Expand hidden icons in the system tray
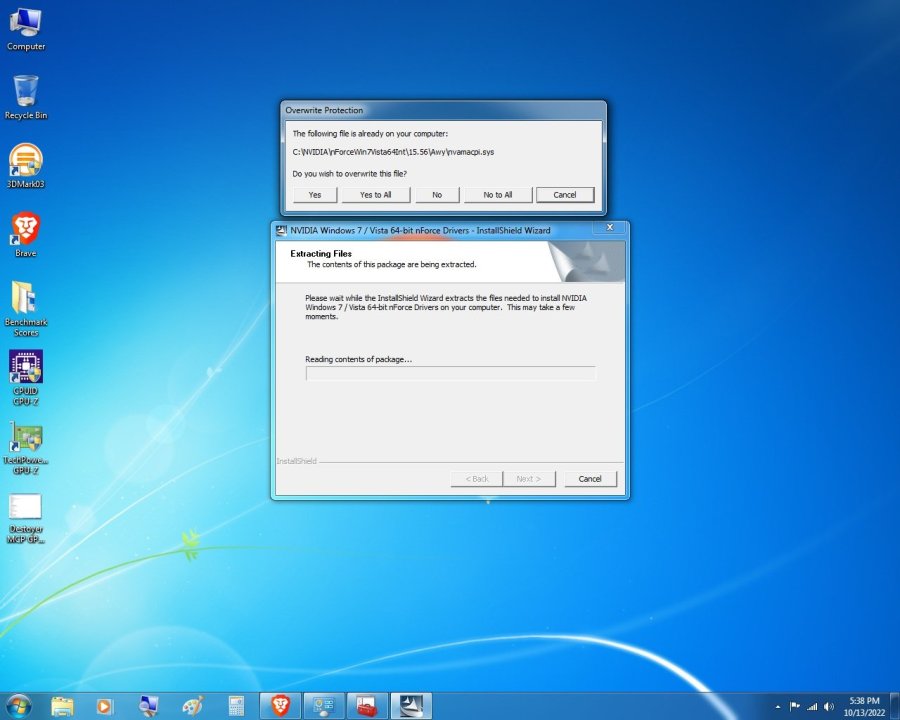900x720 pixels. click(x=778, y=707)
